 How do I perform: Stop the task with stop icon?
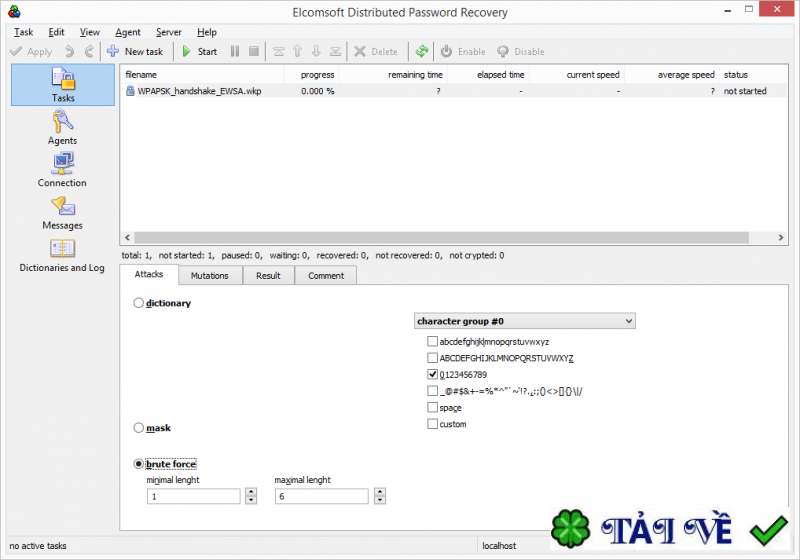pos(254,52)
